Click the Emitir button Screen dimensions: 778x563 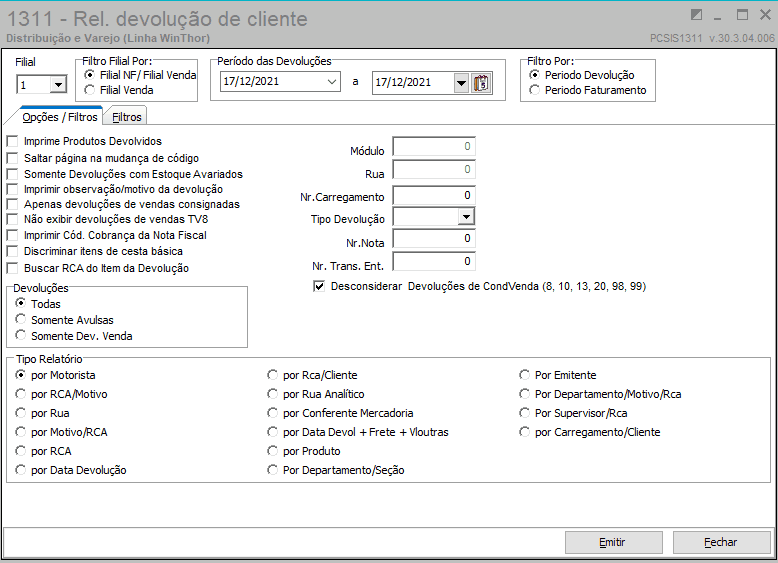pos(614,542)
